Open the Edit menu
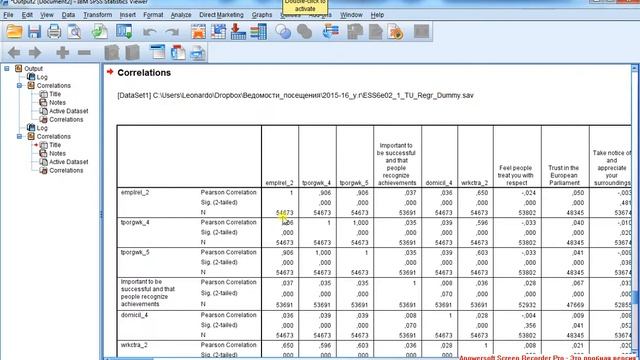 27,15
